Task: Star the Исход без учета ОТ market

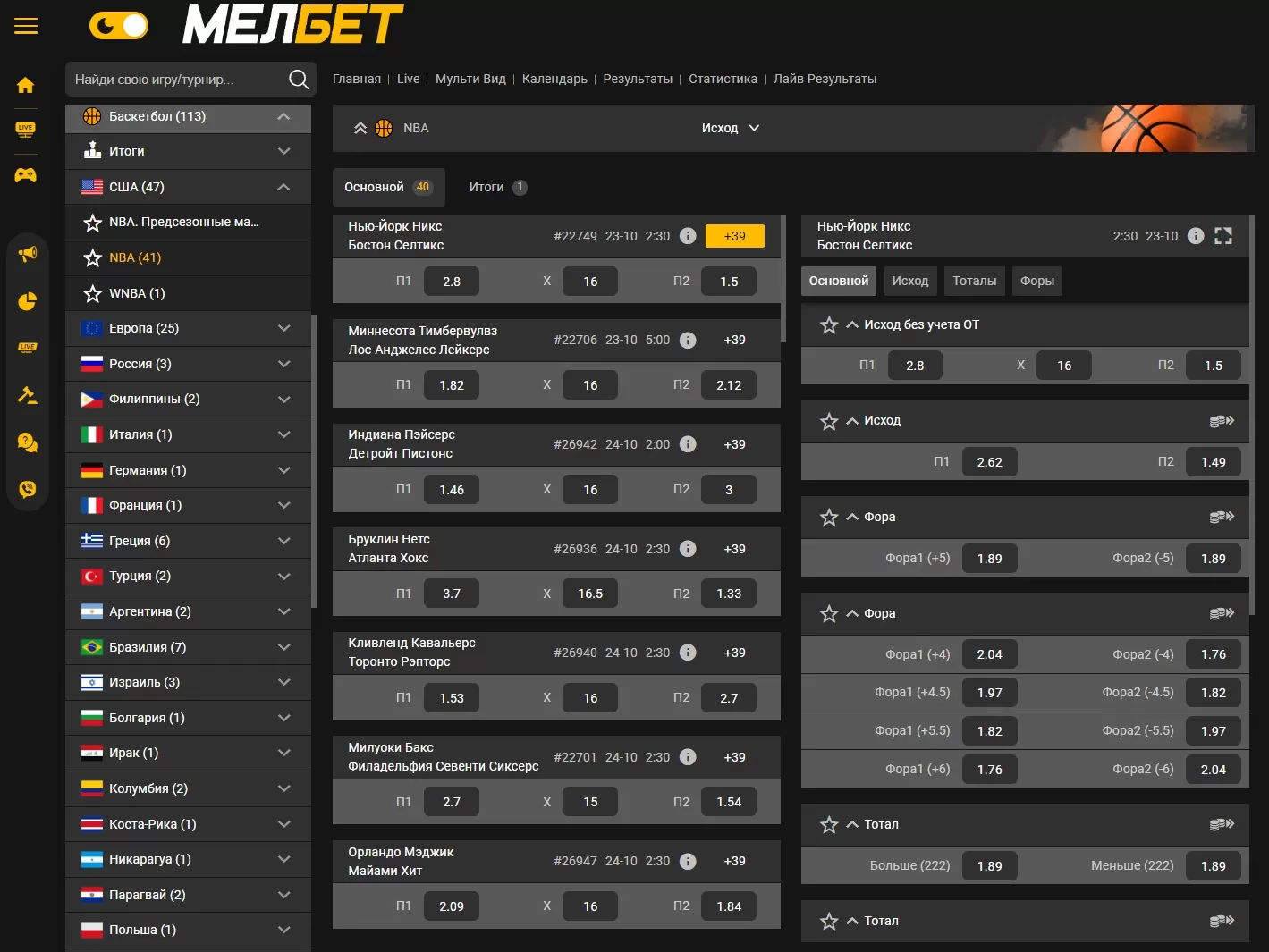Action: coord(829,325)
